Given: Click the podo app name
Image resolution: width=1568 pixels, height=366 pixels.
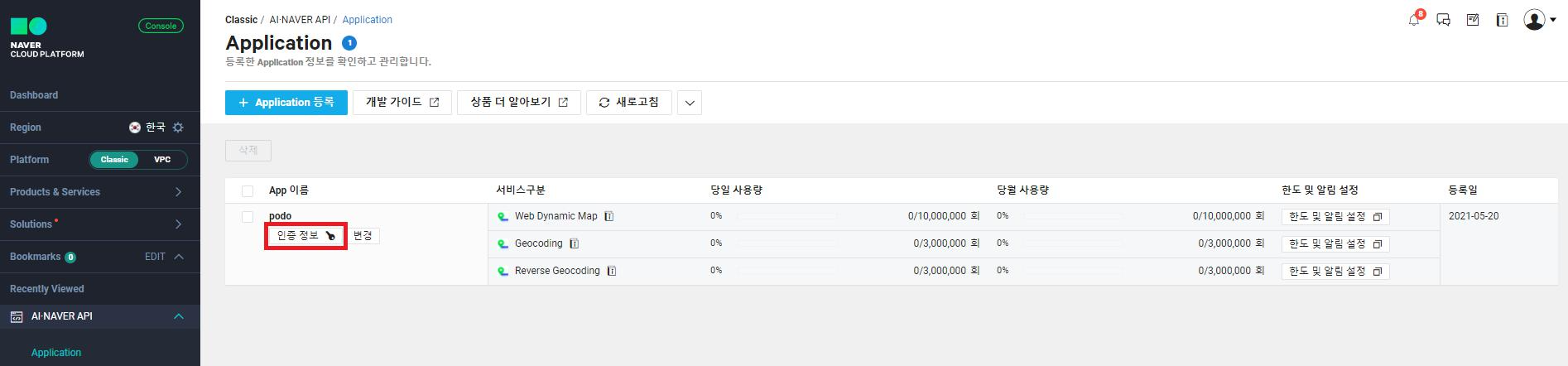Looking at the screenshot, I should (280, 216).
